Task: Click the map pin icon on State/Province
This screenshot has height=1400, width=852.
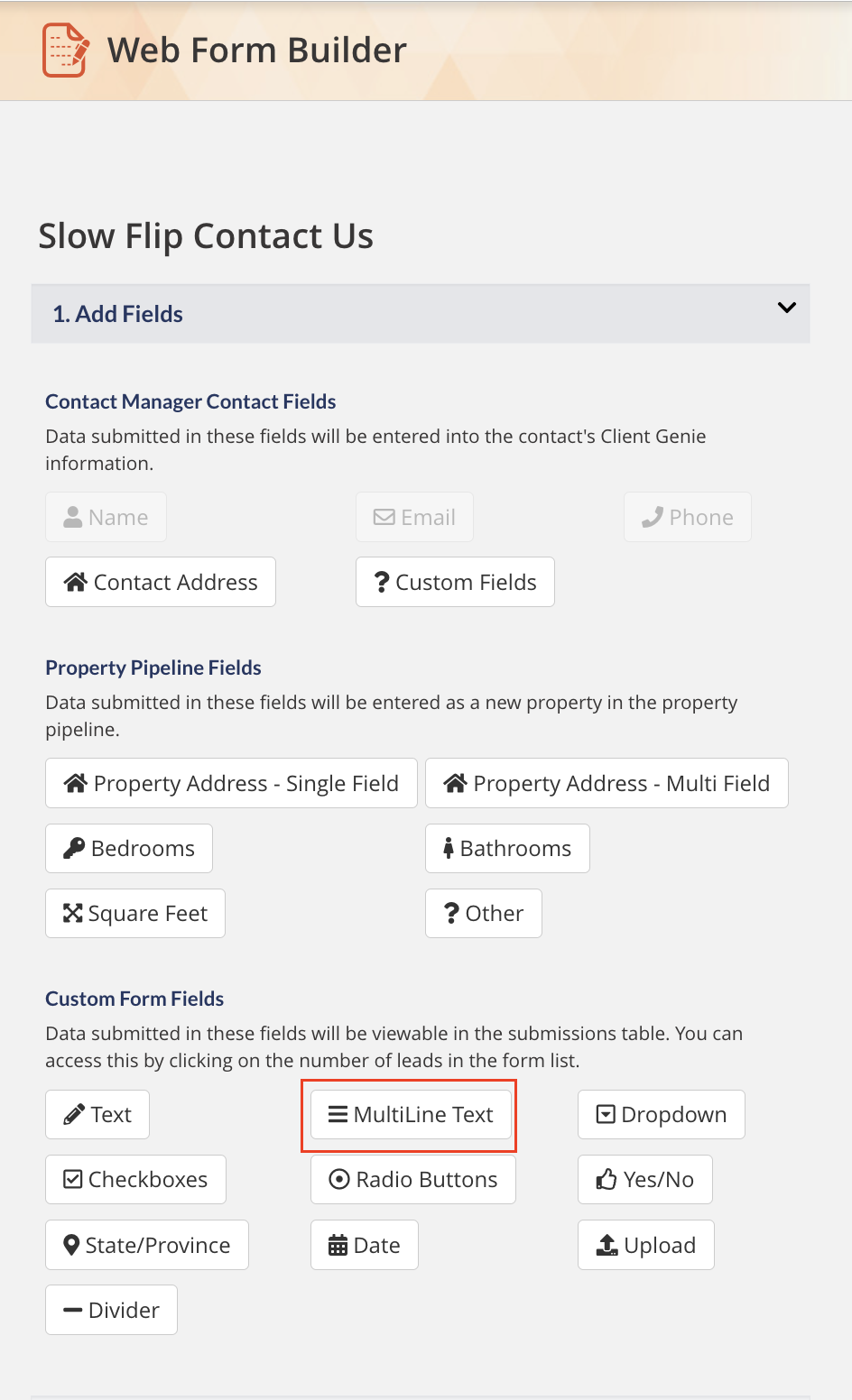Action: point(71,1245)
